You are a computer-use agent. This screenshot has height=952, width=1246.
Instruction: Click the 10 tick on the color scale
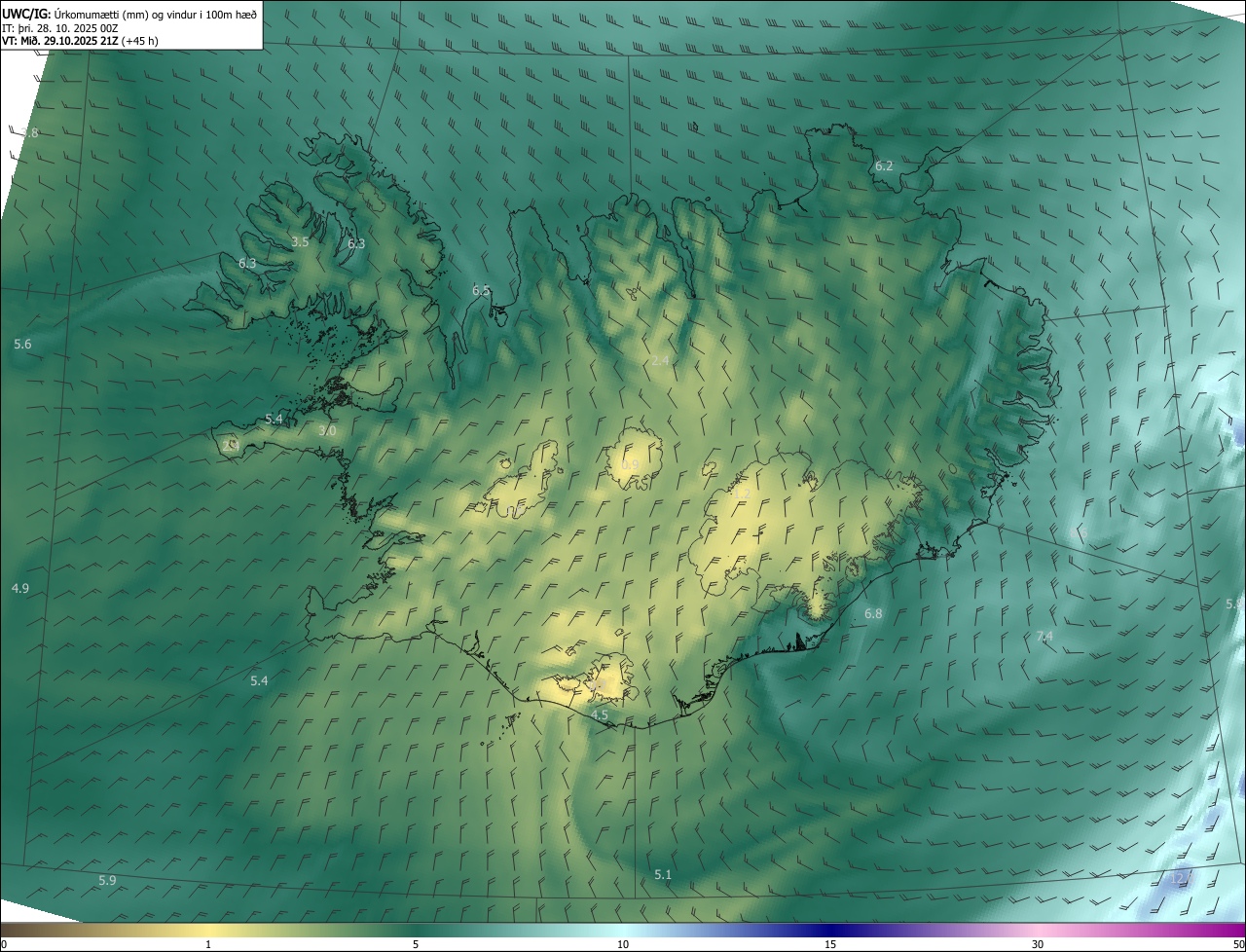(623, 944)
